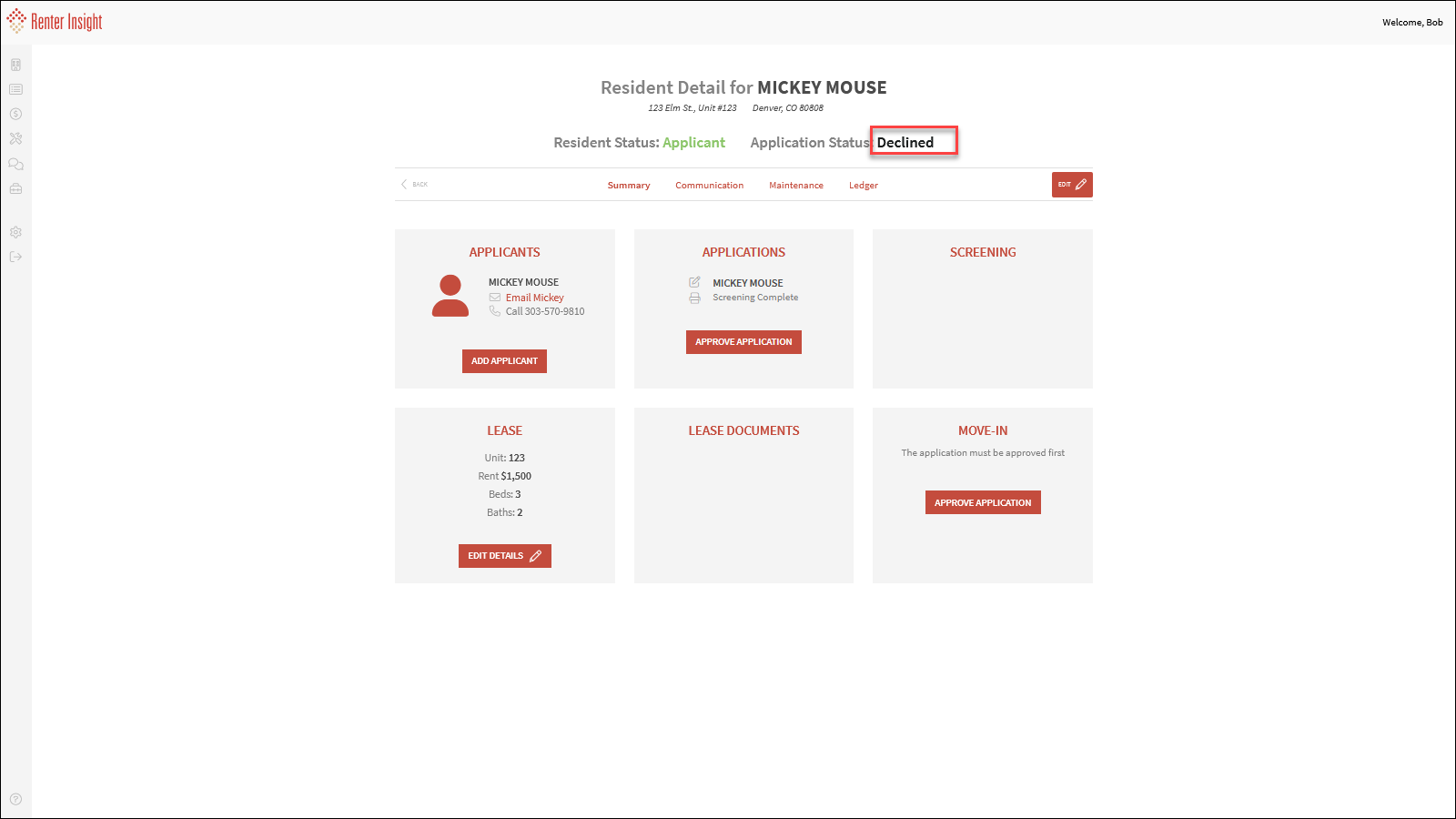1456x819 pixels.
Task: Click the Call 303-570-9810 text
Action: 545,311
